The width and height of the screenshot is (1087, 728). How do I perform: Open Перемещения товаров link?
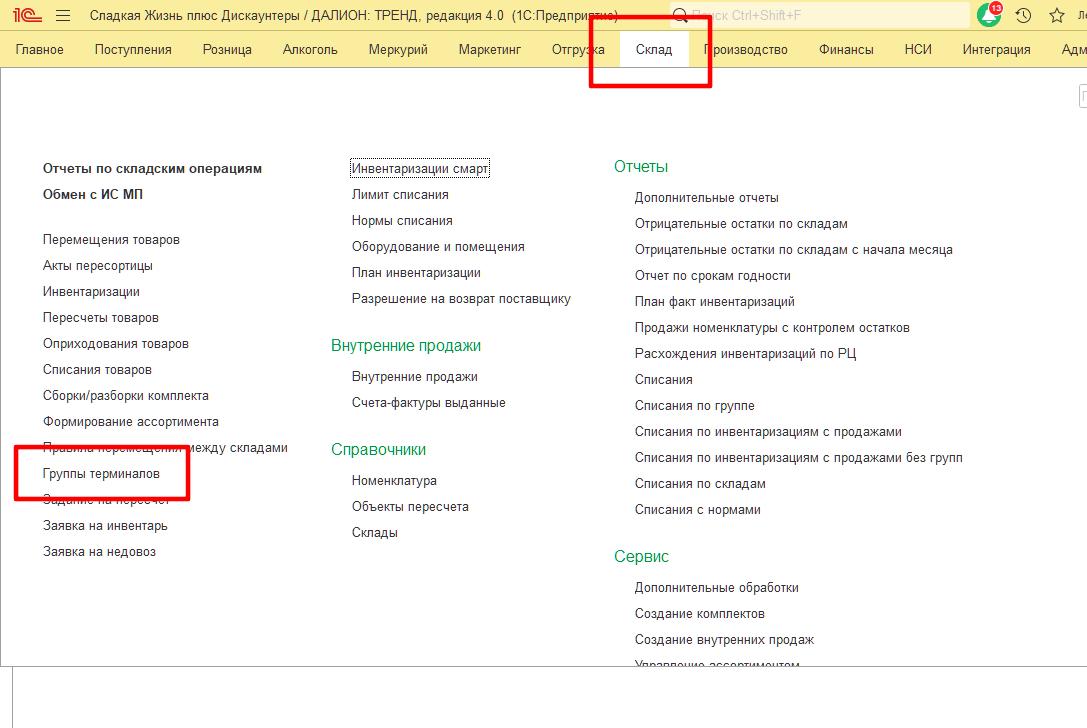(111, 240)
